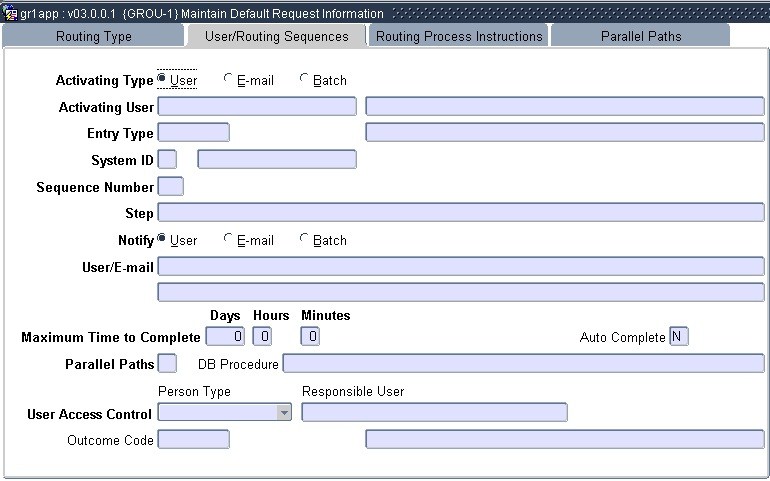Click into the Step text field
The image size is (770, 481).
click(x=461, y=212)
